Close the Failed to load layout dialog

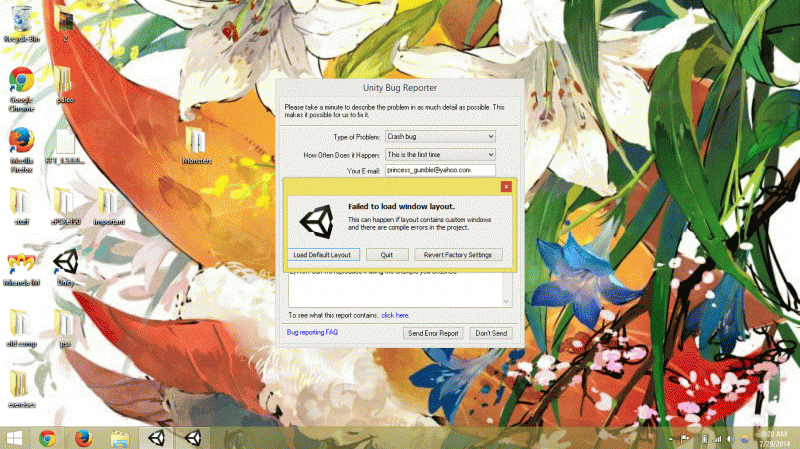pos(506,187)
